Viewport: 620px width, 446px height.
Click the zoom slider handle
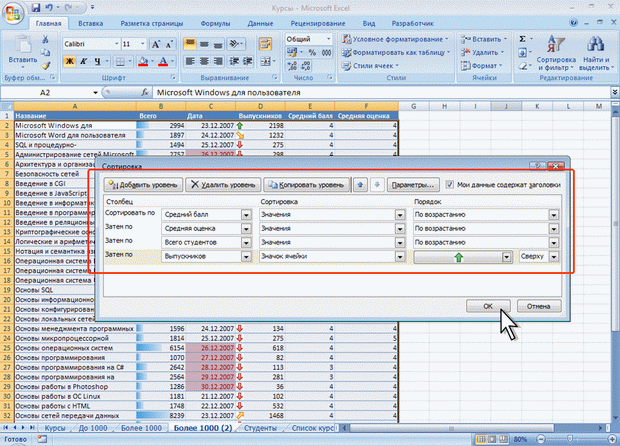570,439
